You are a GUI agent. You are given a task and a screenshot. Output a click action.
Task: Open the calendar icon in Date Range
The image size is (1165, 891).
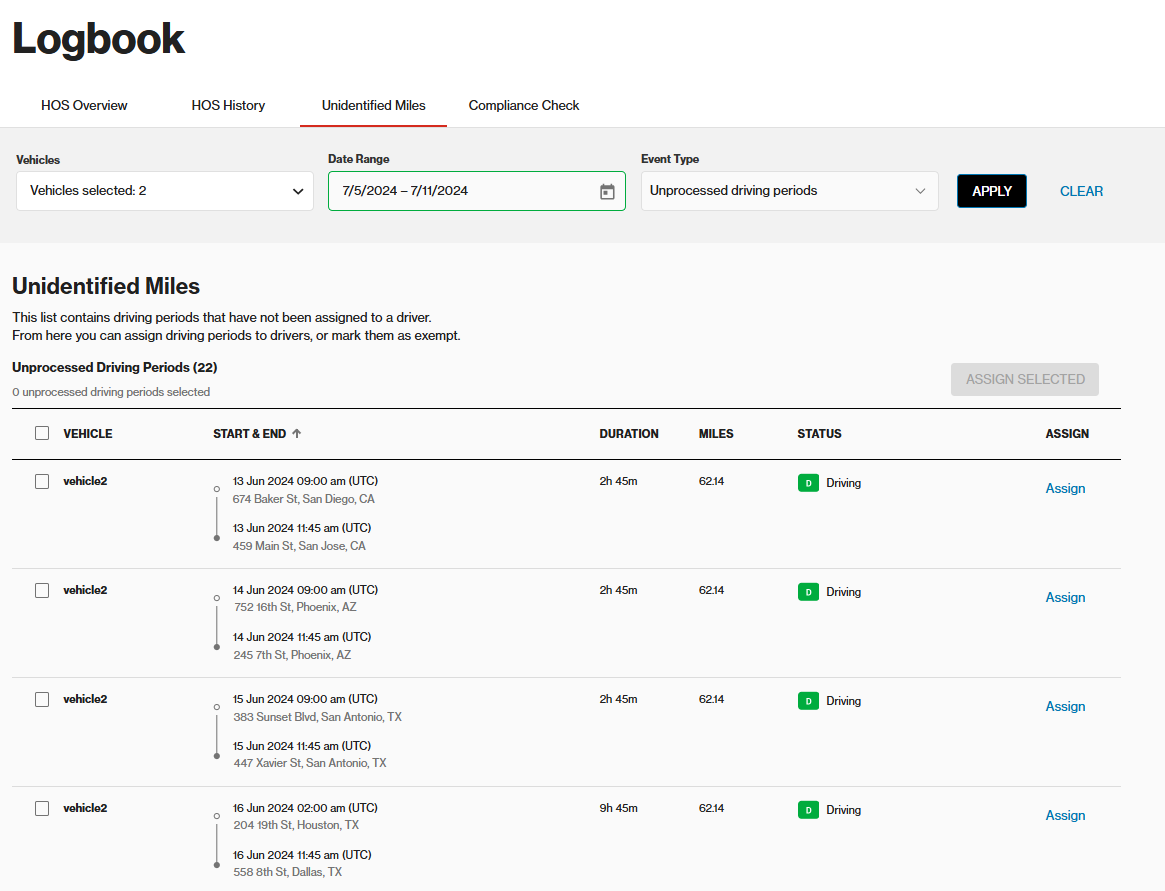pos(607,191)
